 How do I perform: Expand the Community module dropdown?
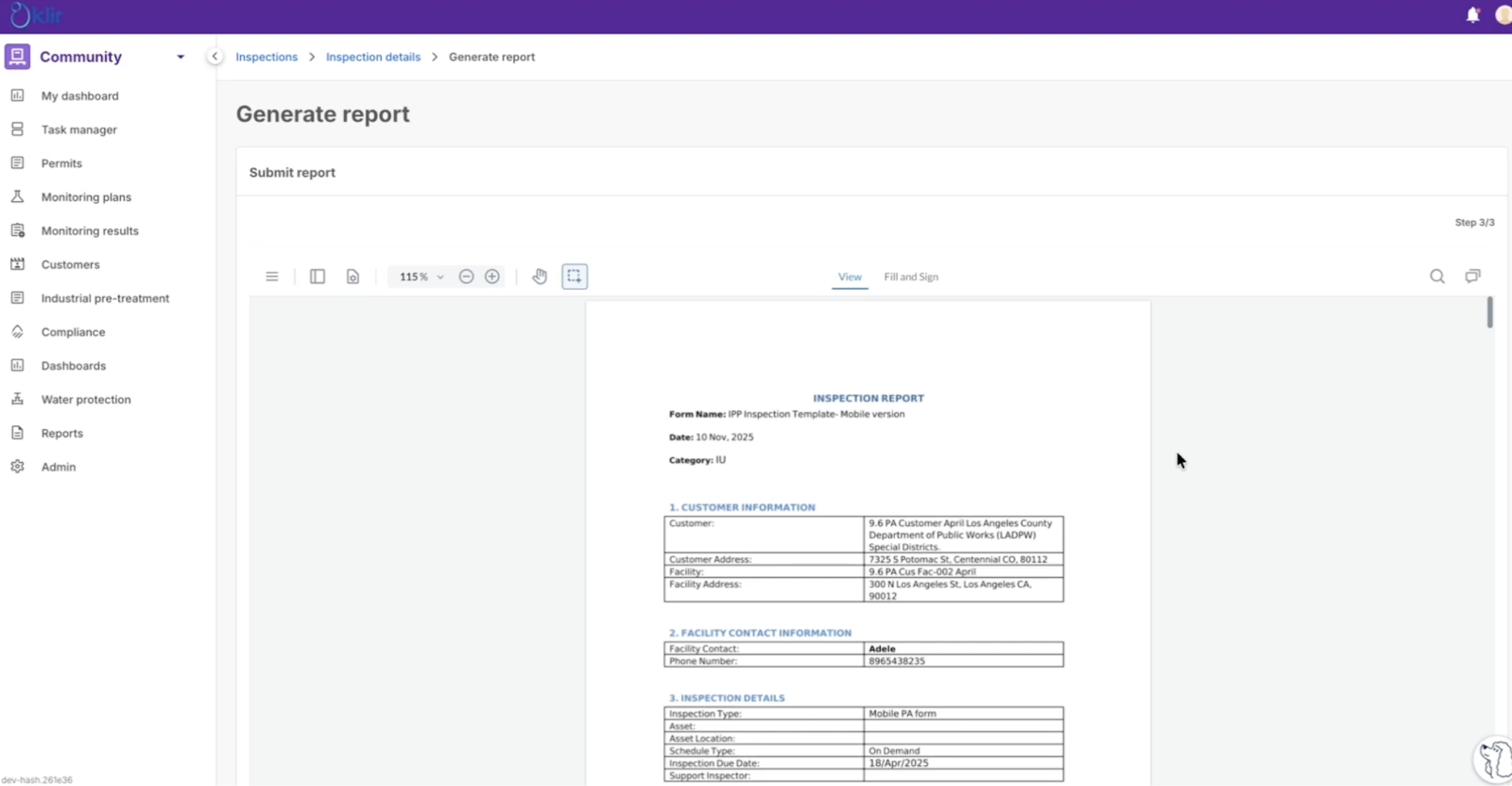pyautogui.click(x=180, y=57)
